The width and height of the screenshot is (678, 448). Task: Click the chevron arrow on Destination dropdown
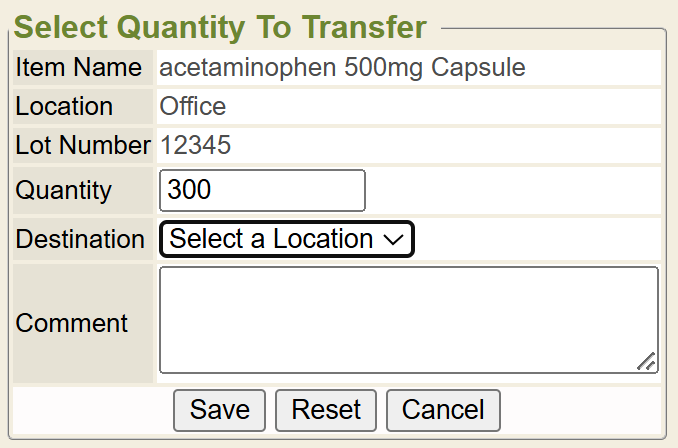393,240
